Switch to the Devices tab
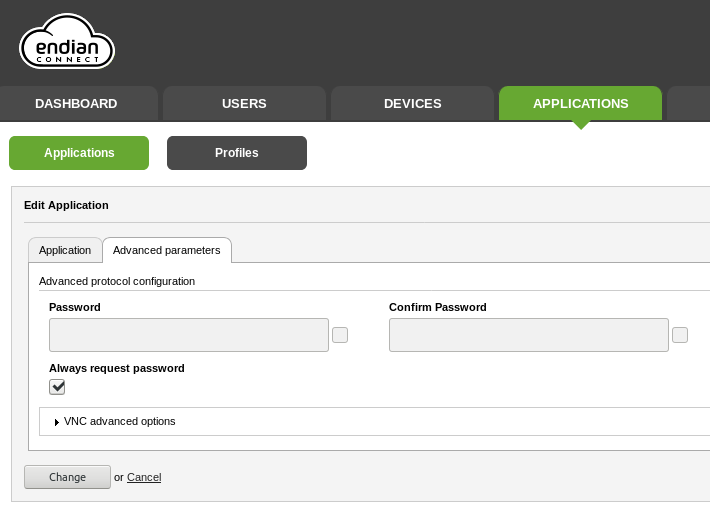Image resolution: width=710 pixels, height=511 pixels. pos(412,104)
